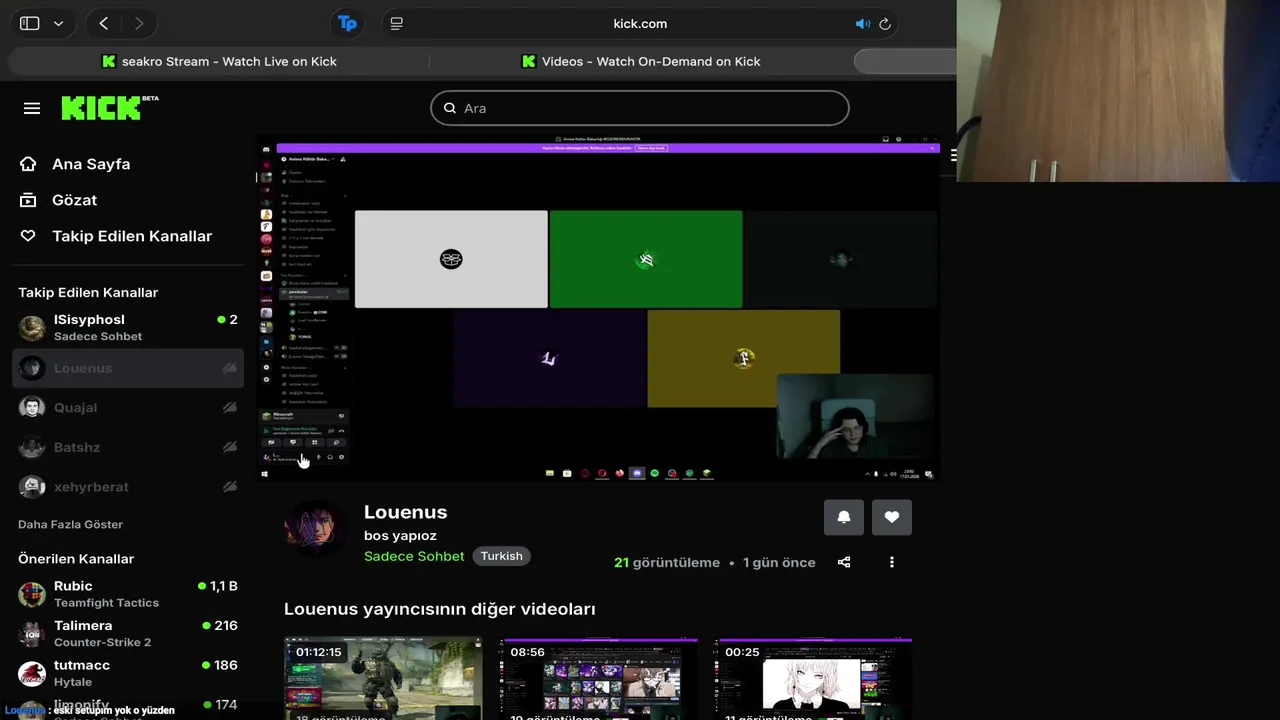Click offline icon beside Louenus
Screen dimensions: 1280x720
point(230,368)
